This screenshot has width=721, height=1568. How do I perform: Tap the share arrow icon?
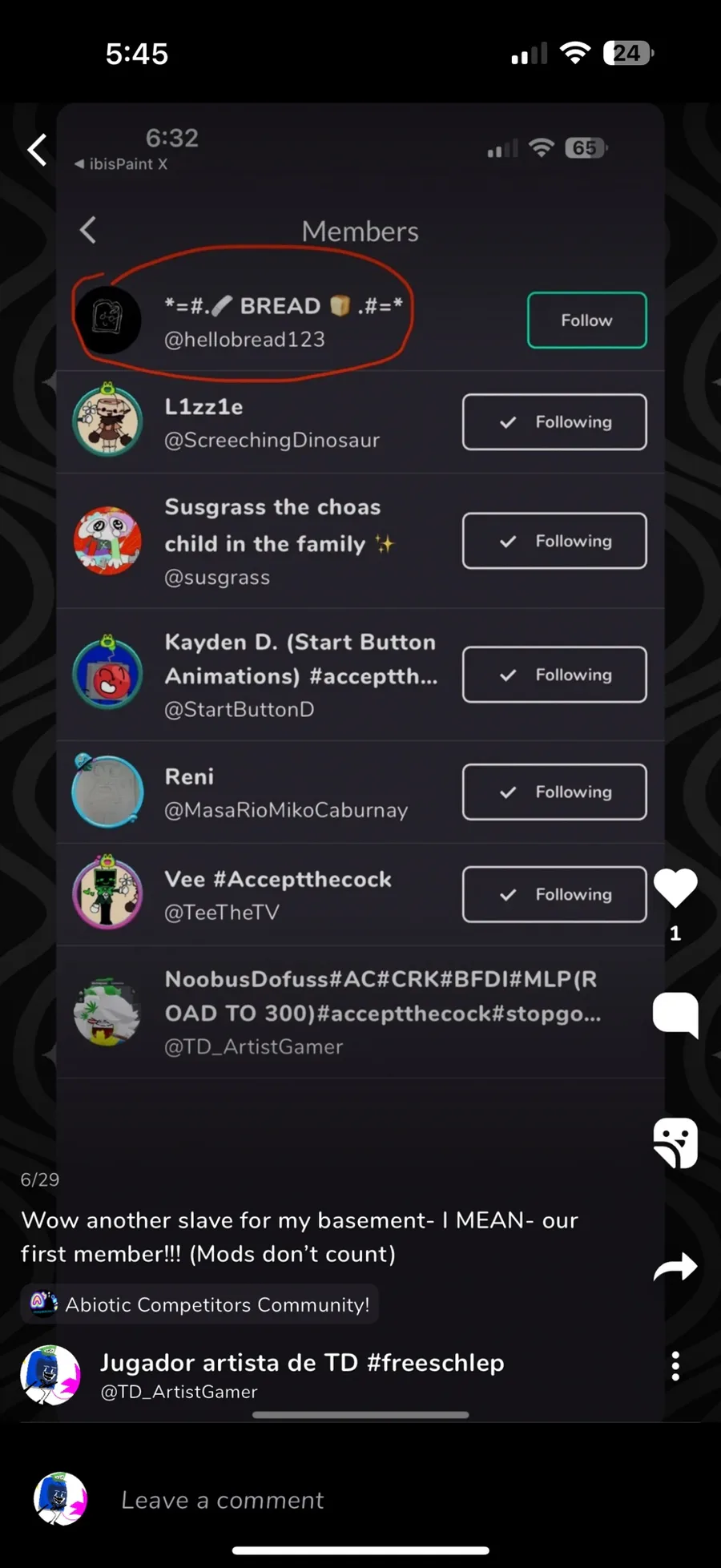675,1267
